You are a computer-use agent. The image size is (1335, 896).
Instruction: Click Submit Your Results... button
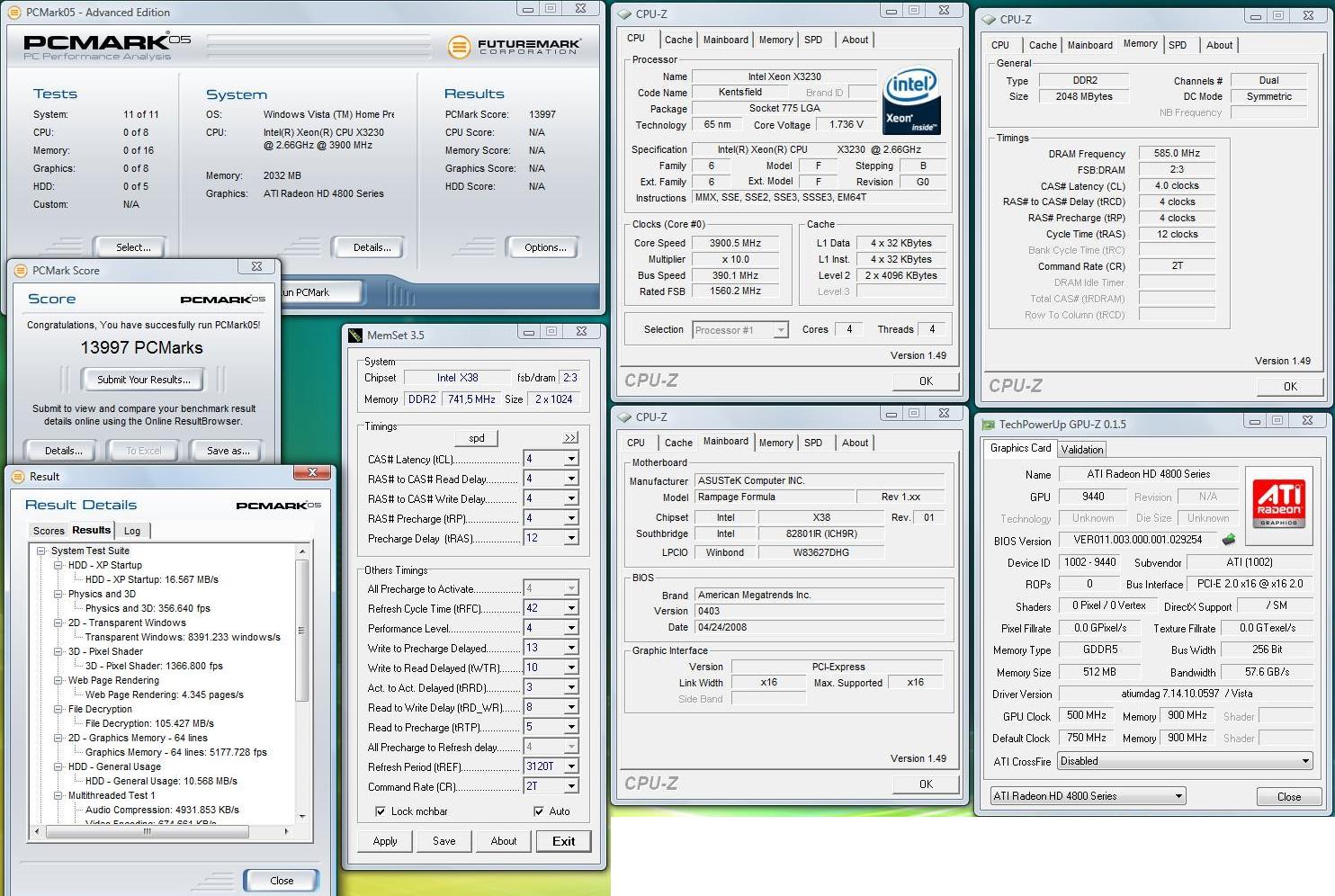pyautogui.click(x=144, y=380)
